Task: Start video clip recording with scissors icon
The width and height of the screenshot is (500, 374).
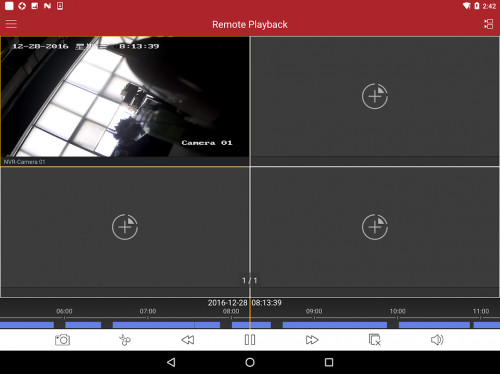Action: 125,340
